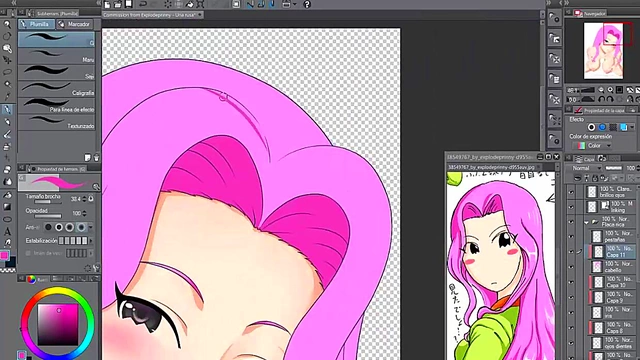
Task: Open Help question mark icon
Action: coord(307,4)
